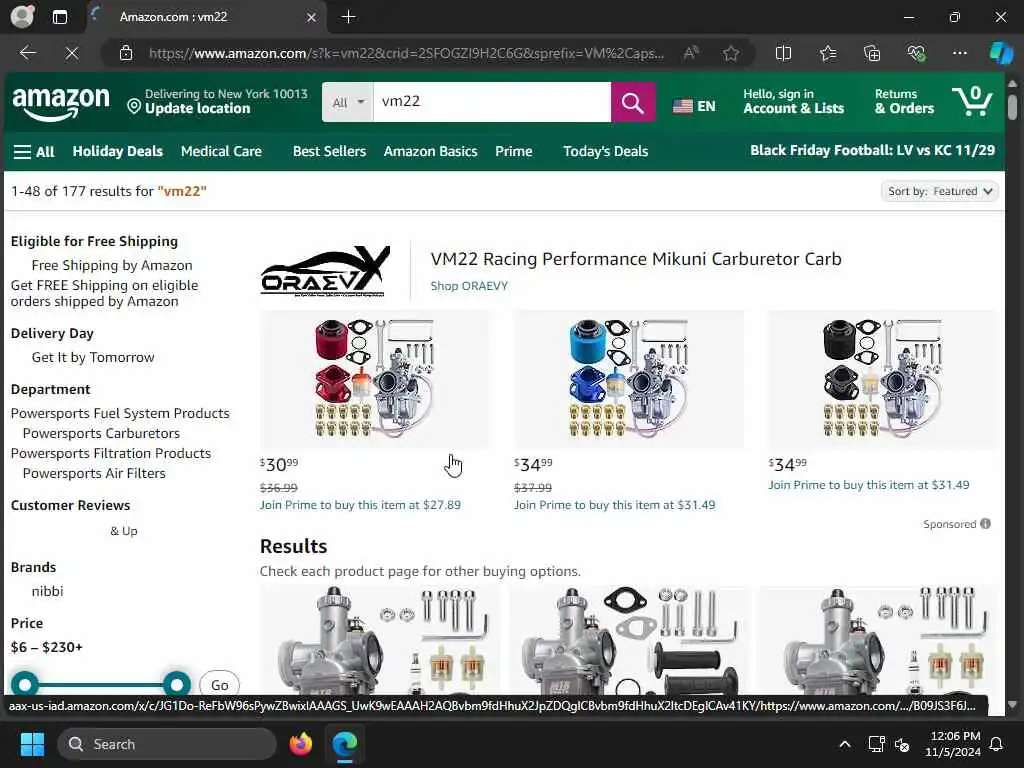Click the maximum price slider handle
The height and width of the screenshot is (768, 1024).
(176, 684)
